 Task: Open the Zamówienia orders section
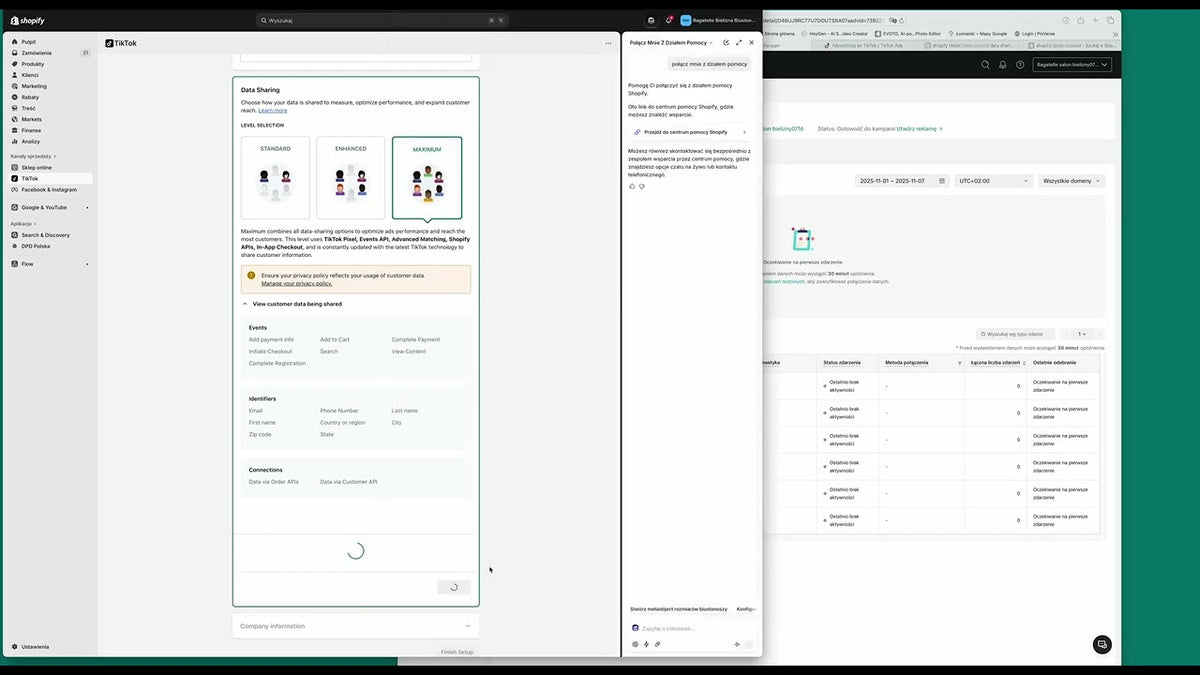click(x=36, y=53)
